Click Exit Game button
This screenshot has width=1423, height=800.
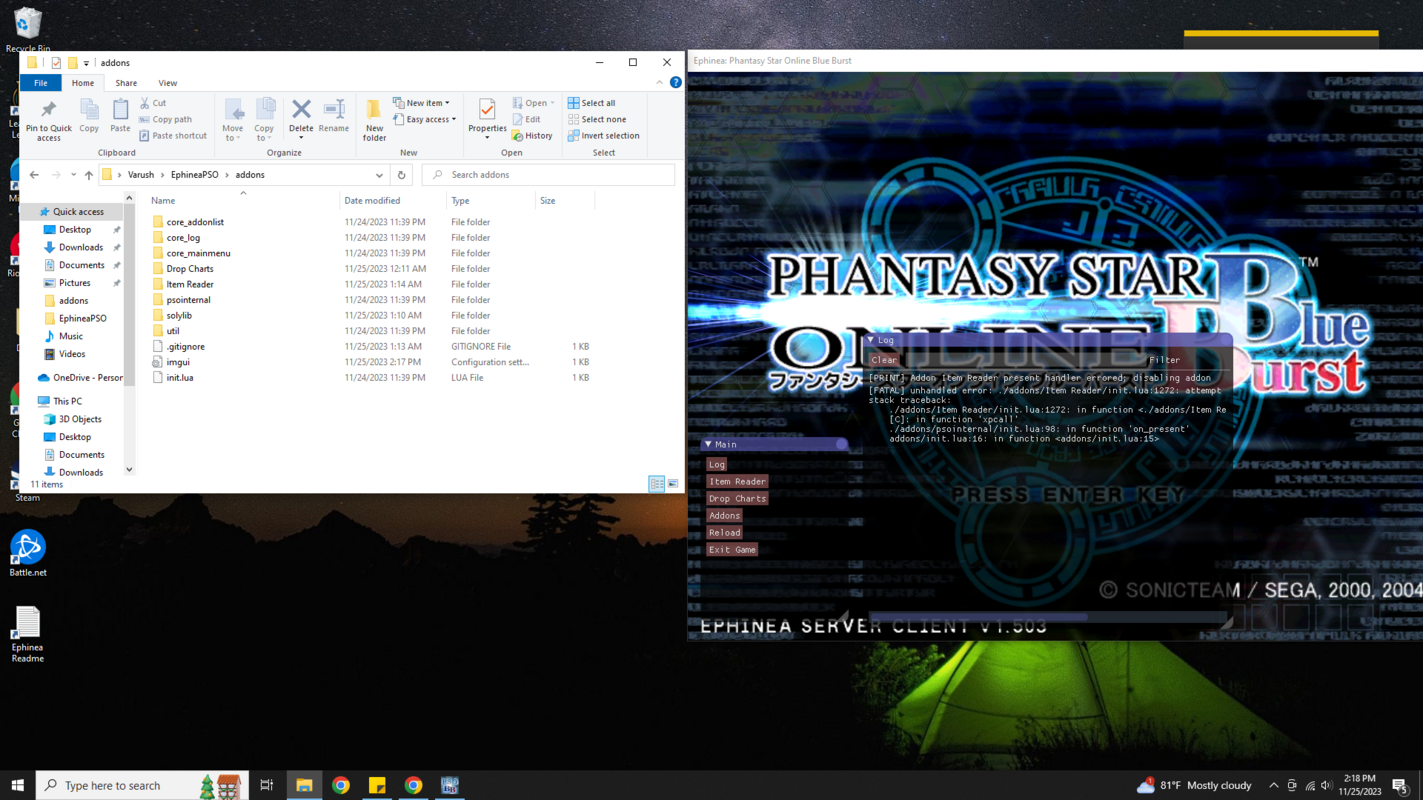point(732,549)
